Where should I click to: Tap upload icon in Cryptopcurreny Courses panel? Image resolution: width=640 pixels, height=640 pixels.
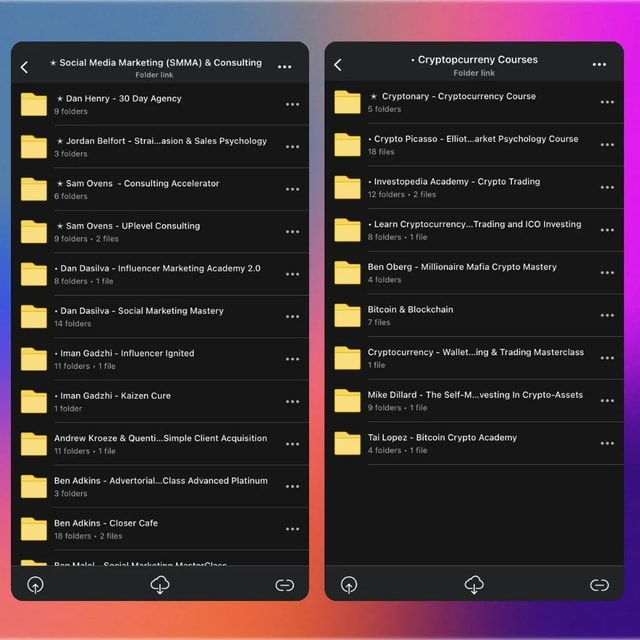(349, 585)
